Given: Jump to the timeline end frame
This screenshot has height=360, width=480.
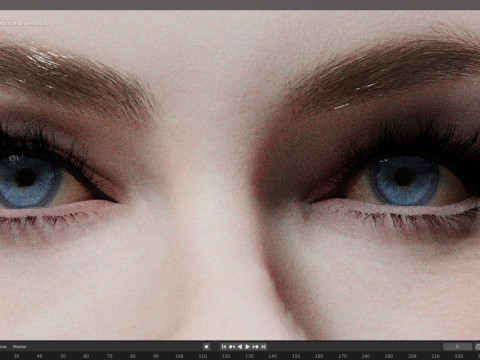Looking at the screenshot, I should pos(263,347).
